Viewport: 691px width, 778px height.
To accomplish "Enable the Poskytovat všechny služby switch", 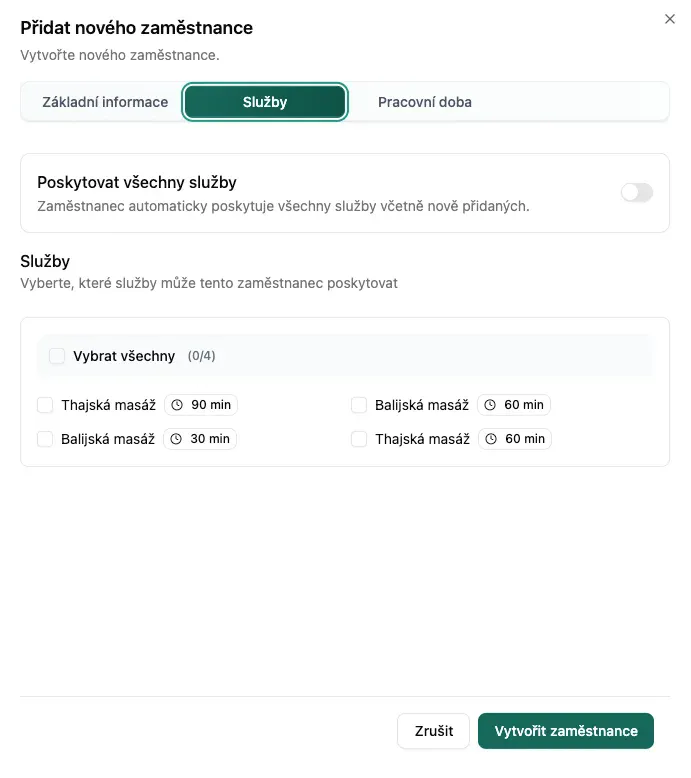I will (636, 193).
